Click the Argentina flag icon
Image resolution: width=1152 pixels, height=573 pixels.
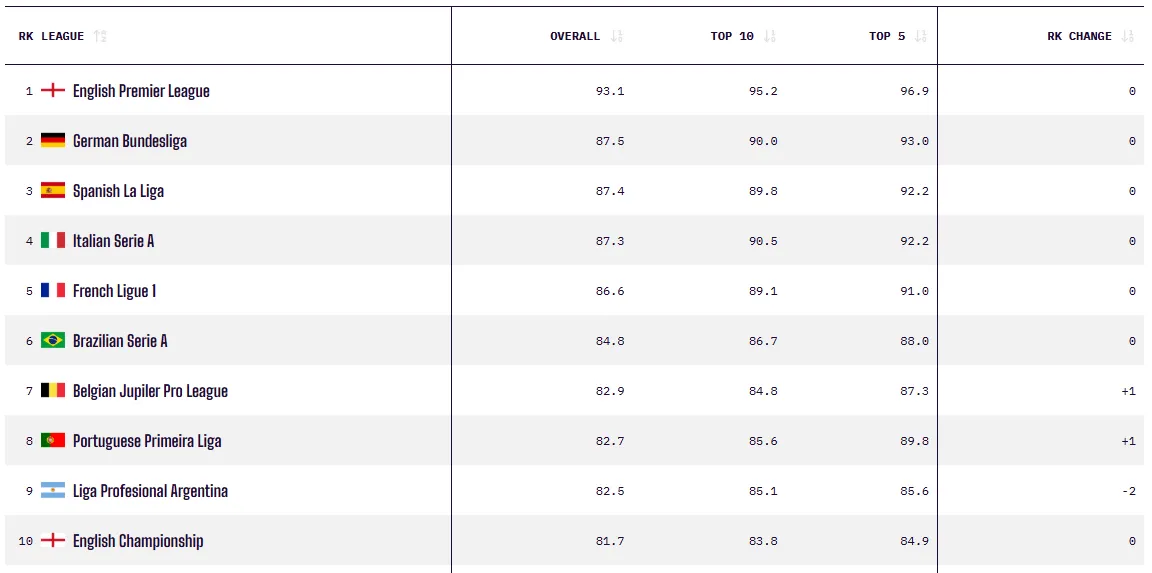pos(53,490)
